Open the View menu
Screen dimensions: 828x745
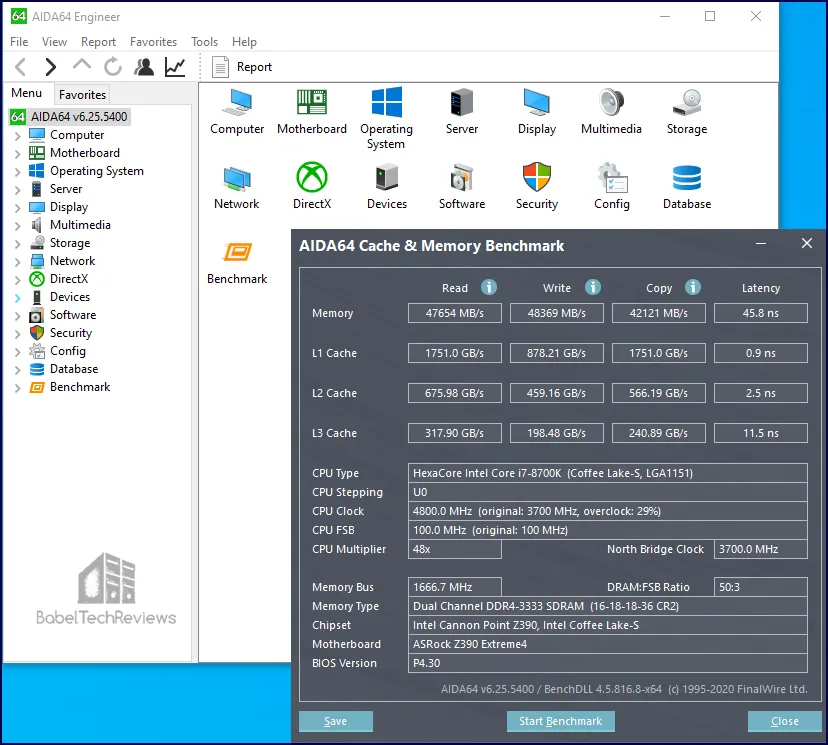(x=54, y=42)
